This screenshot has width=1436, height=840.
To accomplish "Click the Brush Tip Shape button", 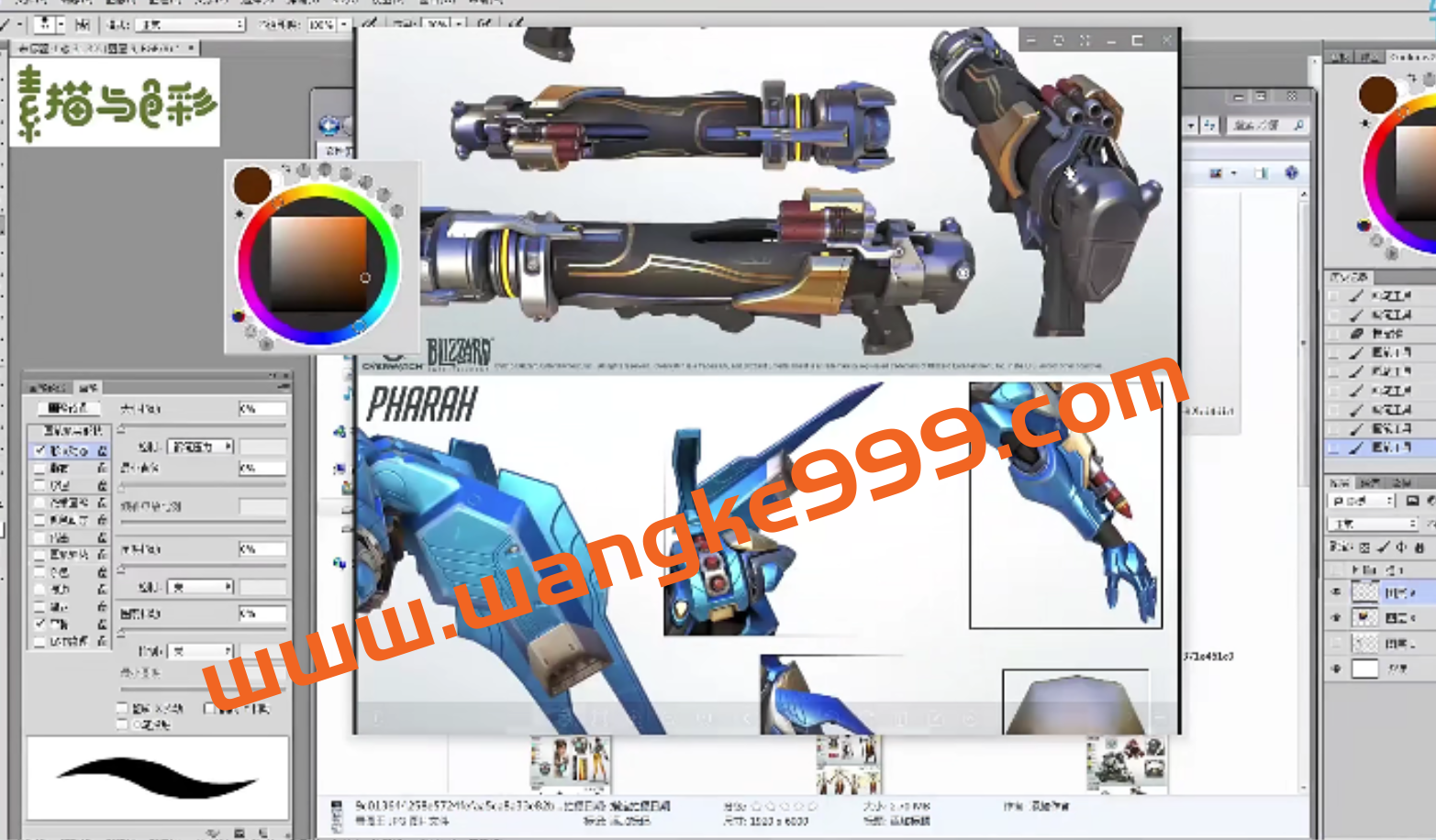I will (x=68, y=430).
